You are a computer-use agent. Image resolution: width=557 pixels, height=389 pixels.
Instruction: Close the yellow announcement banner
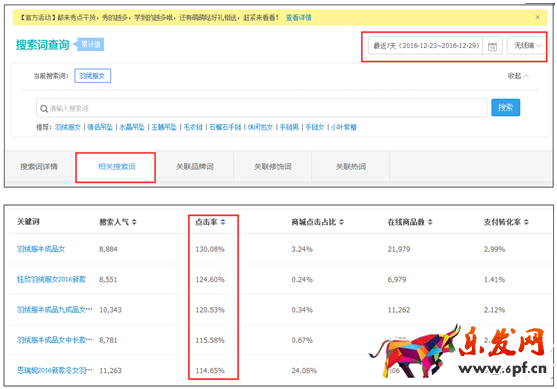coord(537,17)
